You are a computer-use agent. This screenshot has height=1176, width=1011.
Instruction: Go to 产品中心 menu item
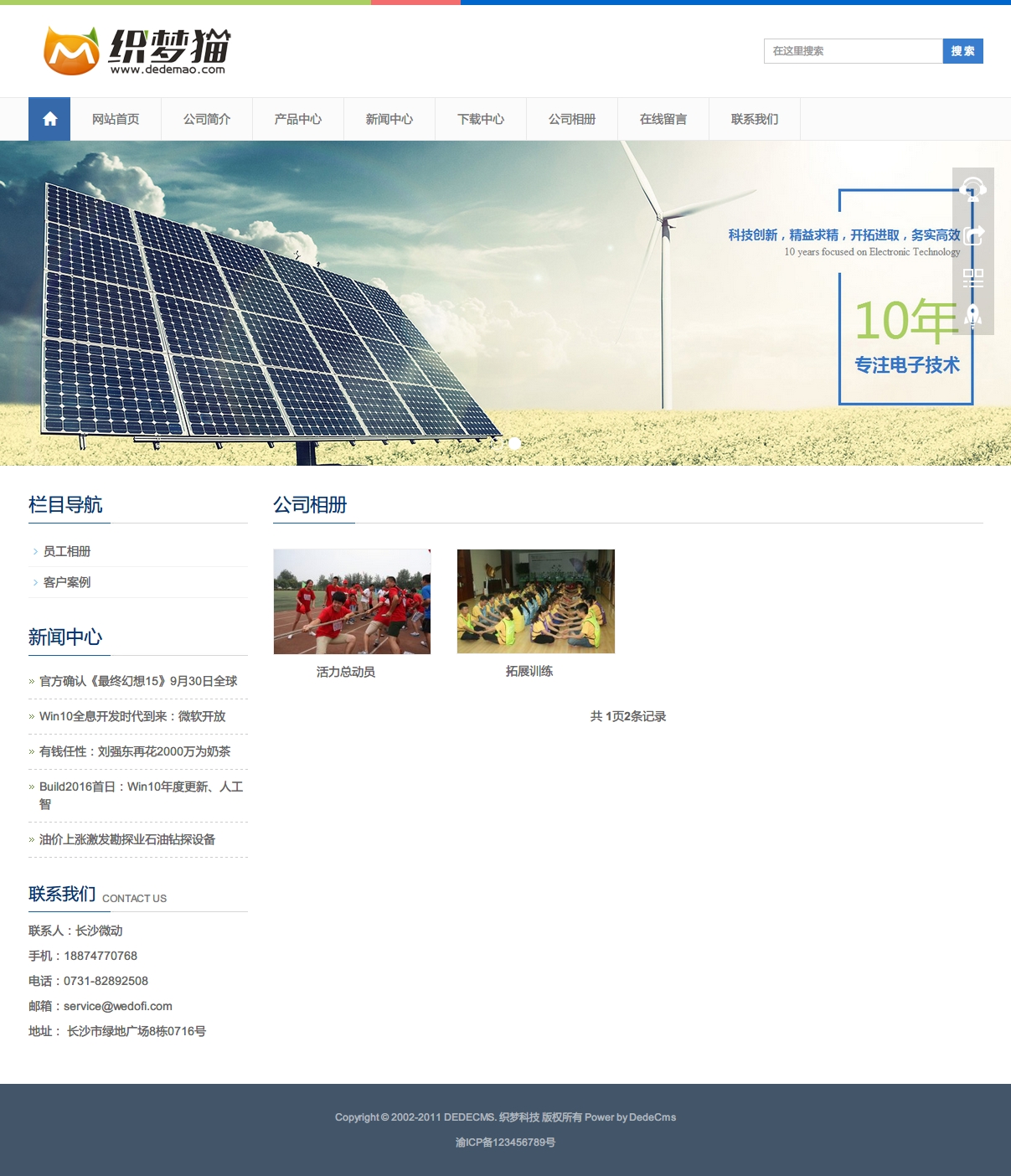click(298, 119)
